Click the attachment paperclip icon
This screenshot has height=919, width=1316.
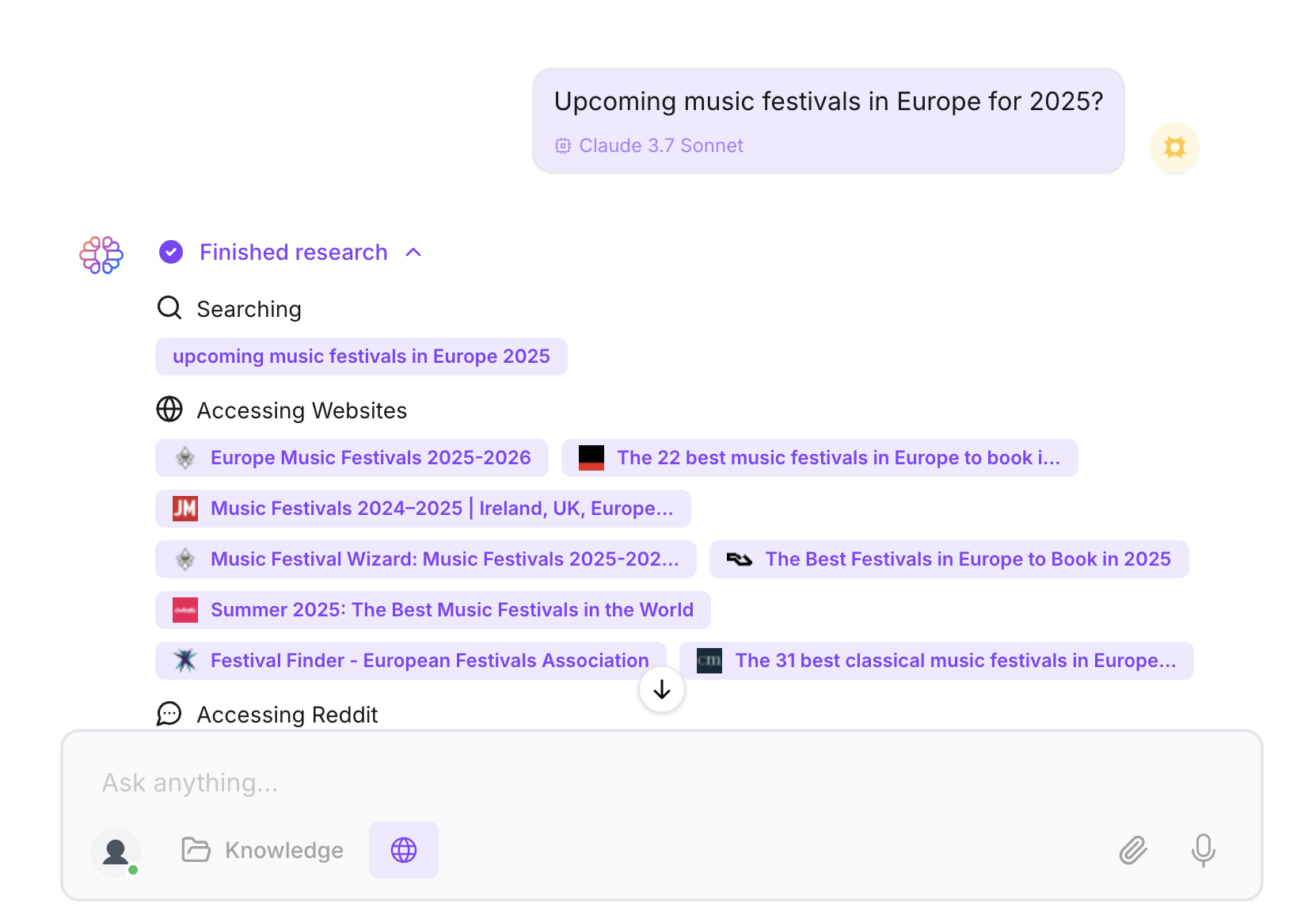click(x=1133, y=850)
